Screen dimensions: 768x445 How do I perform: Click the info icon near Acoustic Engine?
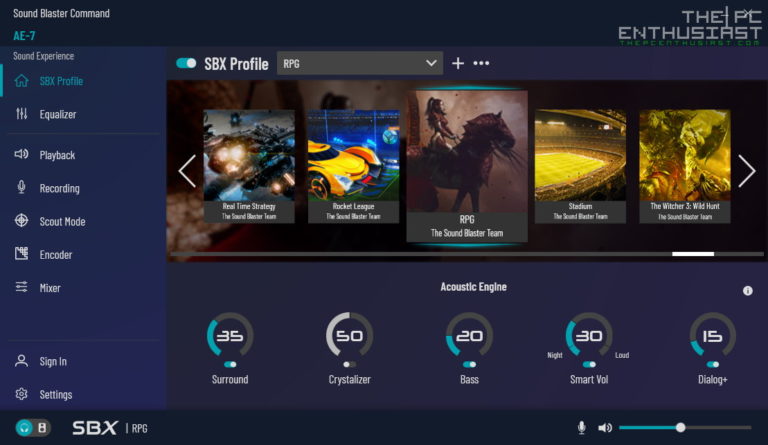[747, 291]
